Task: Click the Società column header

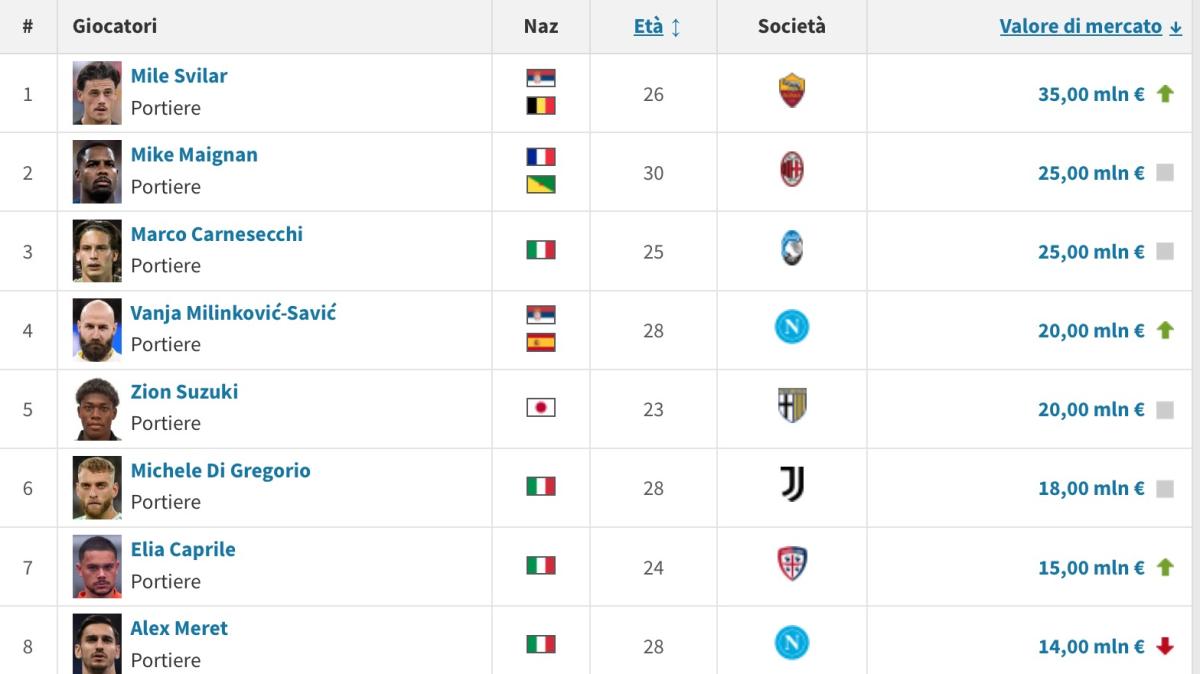Action: 791,26
